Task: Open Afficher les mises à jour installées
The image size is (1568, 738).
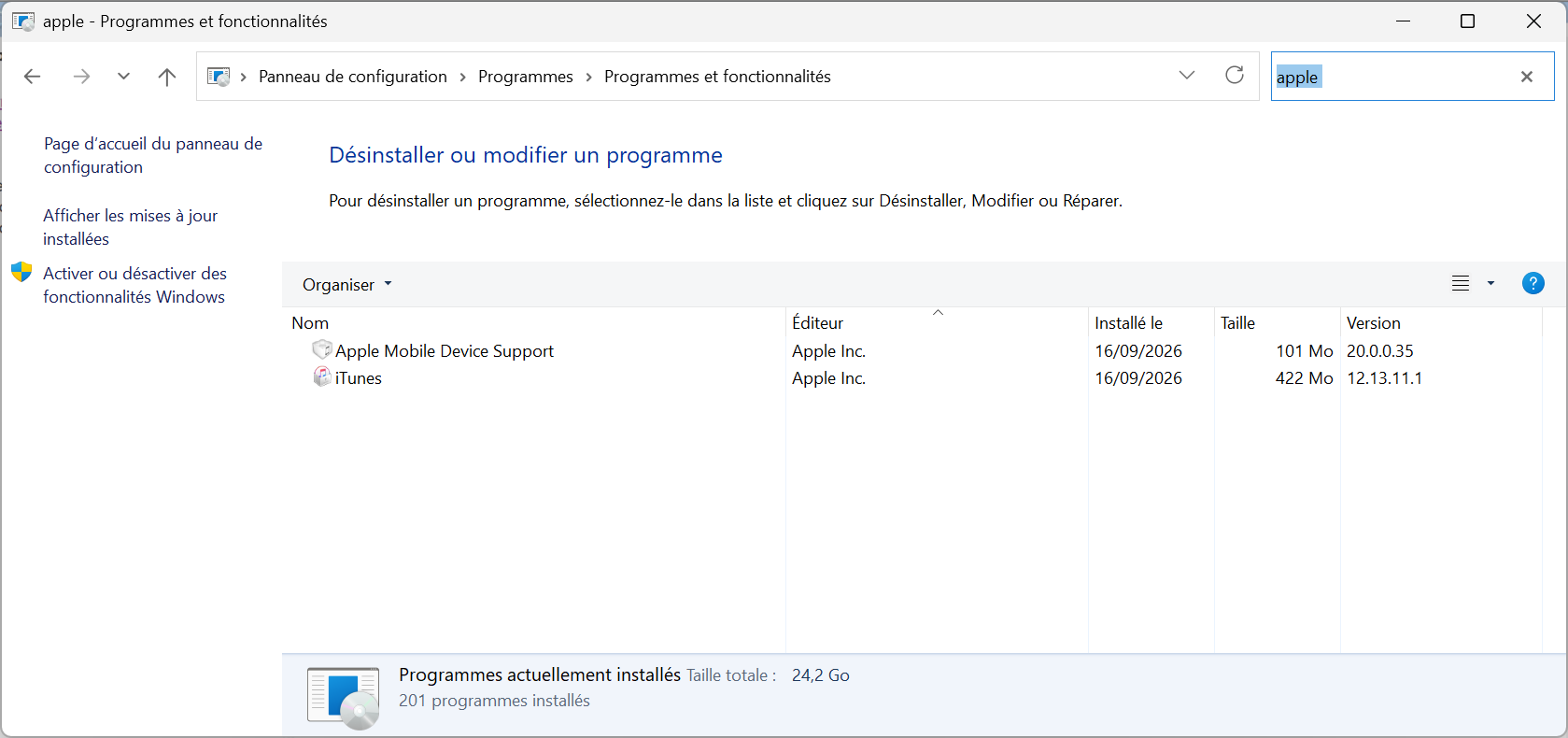Action: pyautogui.click(x=131, y=227)
